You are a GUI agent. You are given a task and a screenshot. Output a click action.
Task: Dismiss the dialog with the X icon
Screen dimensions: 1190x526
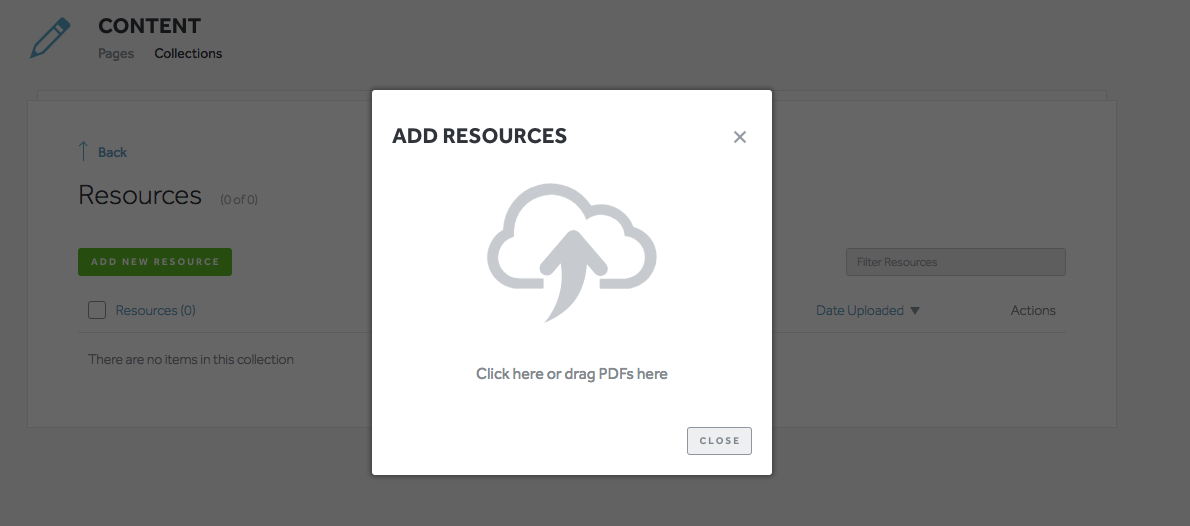740,137
